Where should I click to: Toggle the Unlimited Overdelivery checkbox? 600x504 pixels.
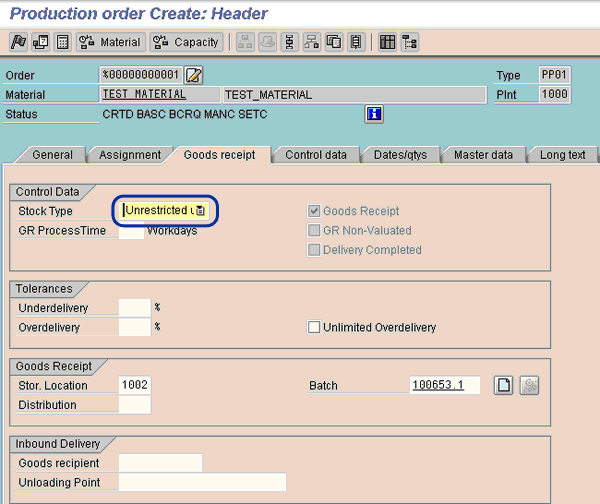(315, 327)
